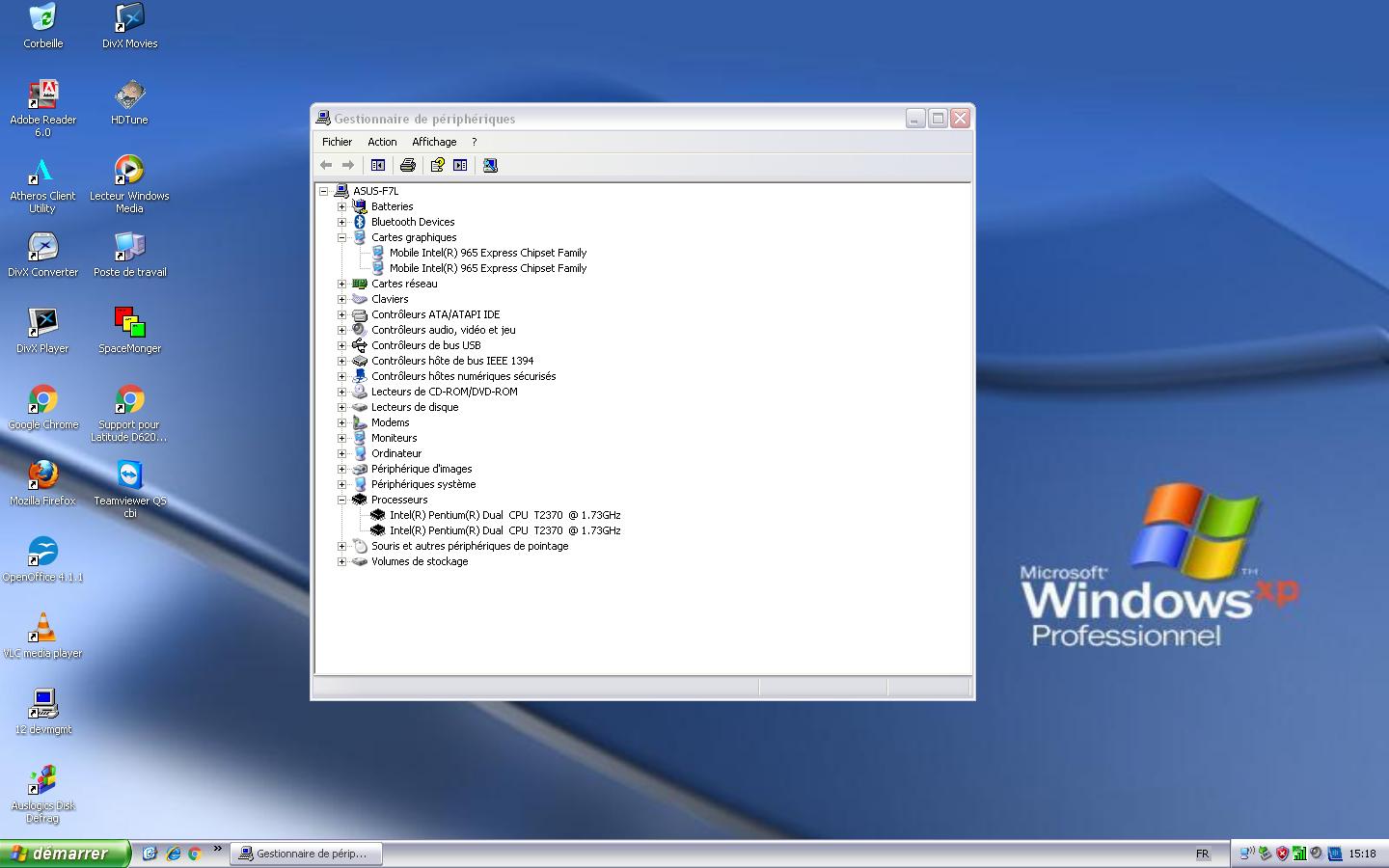Open the Fichier menu
Screen dimensions: 1389x868
click(337, 142)
